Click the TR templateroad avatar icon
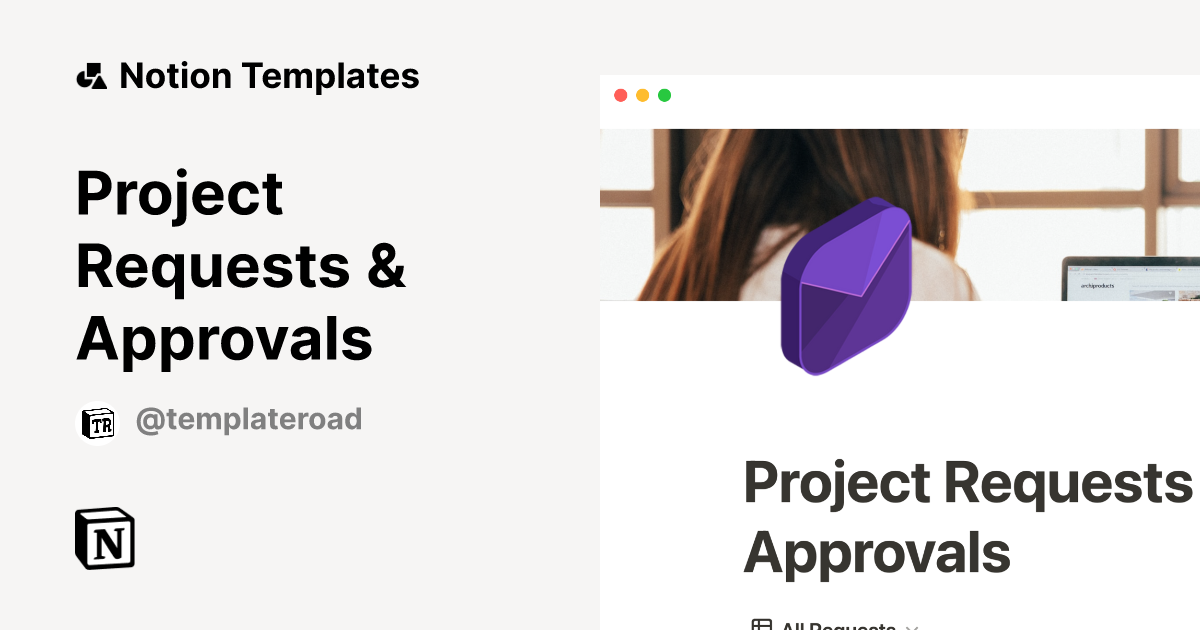The width and height of the screenshot is (1200, 630). [98, 420]
